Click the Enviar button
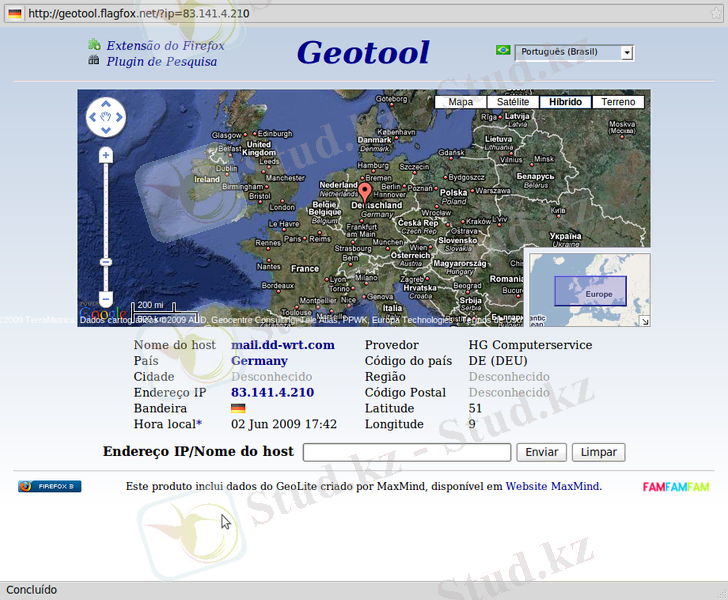The height and width of the screenshot is (600, 728). coord(541,452)
